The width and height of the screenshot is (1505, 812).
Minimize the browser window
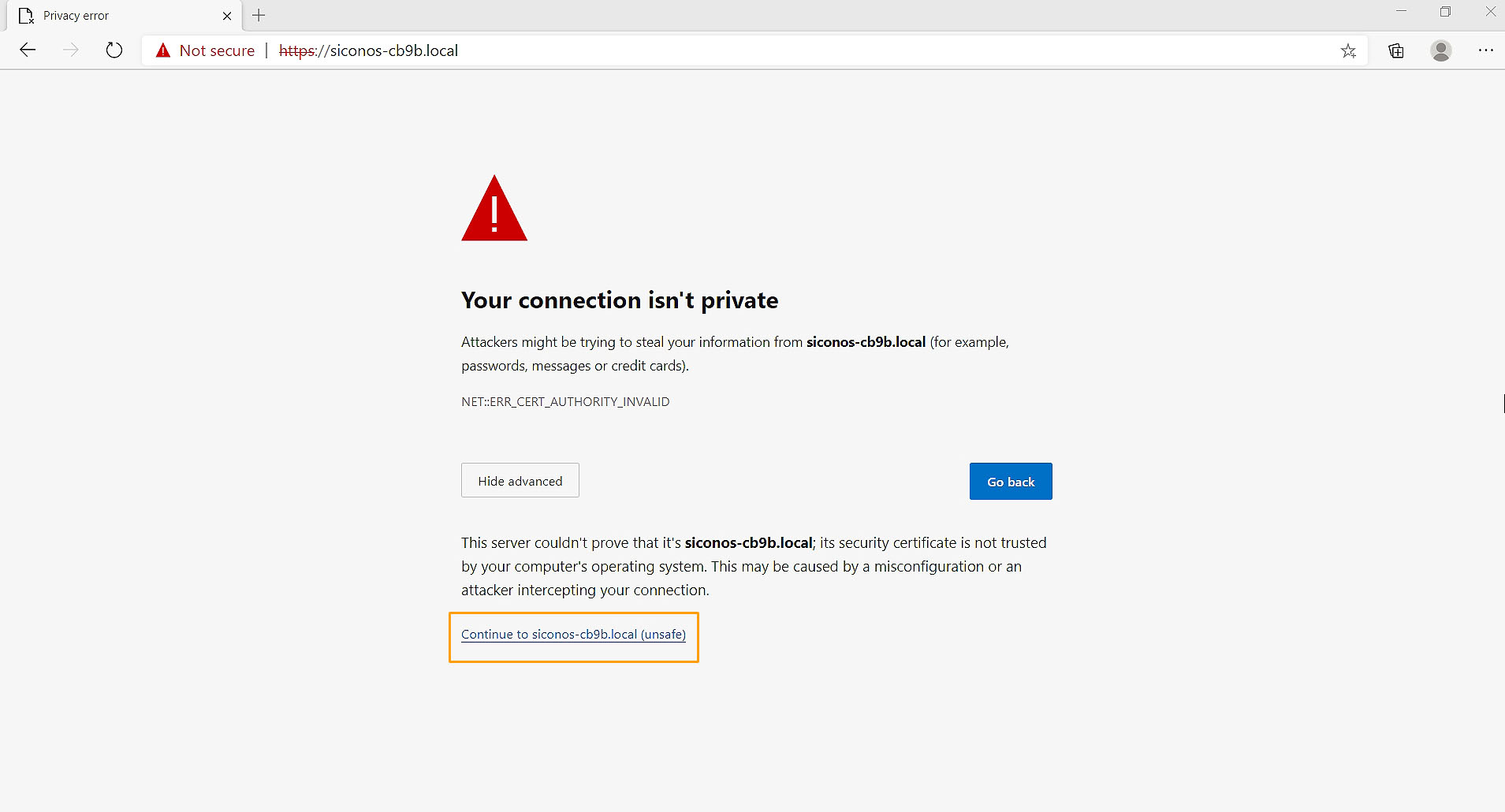pos(1401,12)
